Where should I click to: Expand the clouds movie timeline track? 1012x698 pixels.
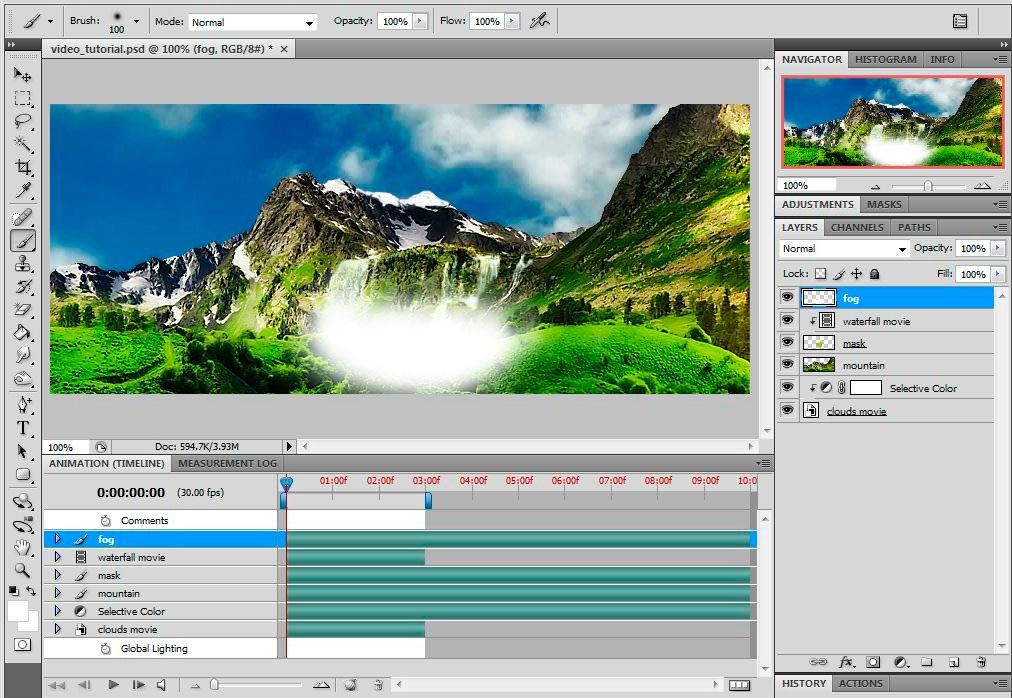57,628
